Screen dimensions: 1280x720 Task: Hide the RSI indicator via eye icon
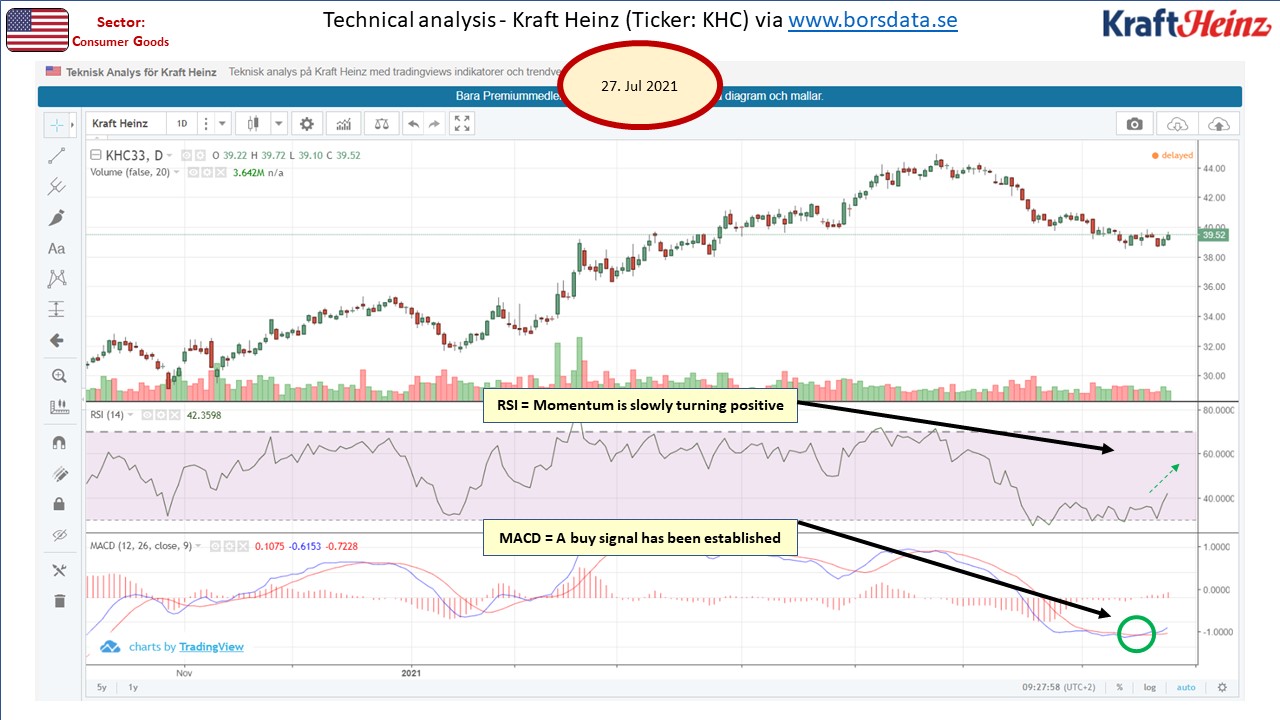146,415
